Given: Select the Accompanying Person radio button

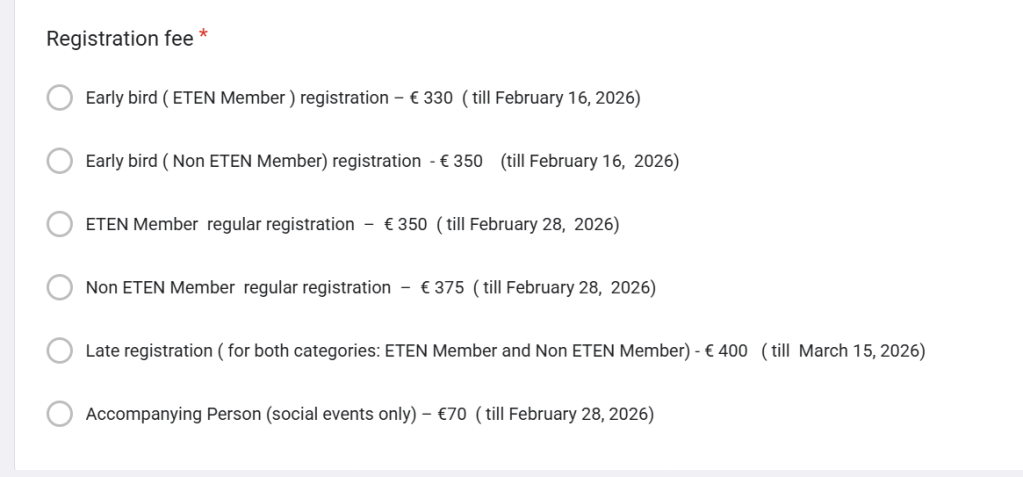Looking at the screenshot, I should [60, 414].
